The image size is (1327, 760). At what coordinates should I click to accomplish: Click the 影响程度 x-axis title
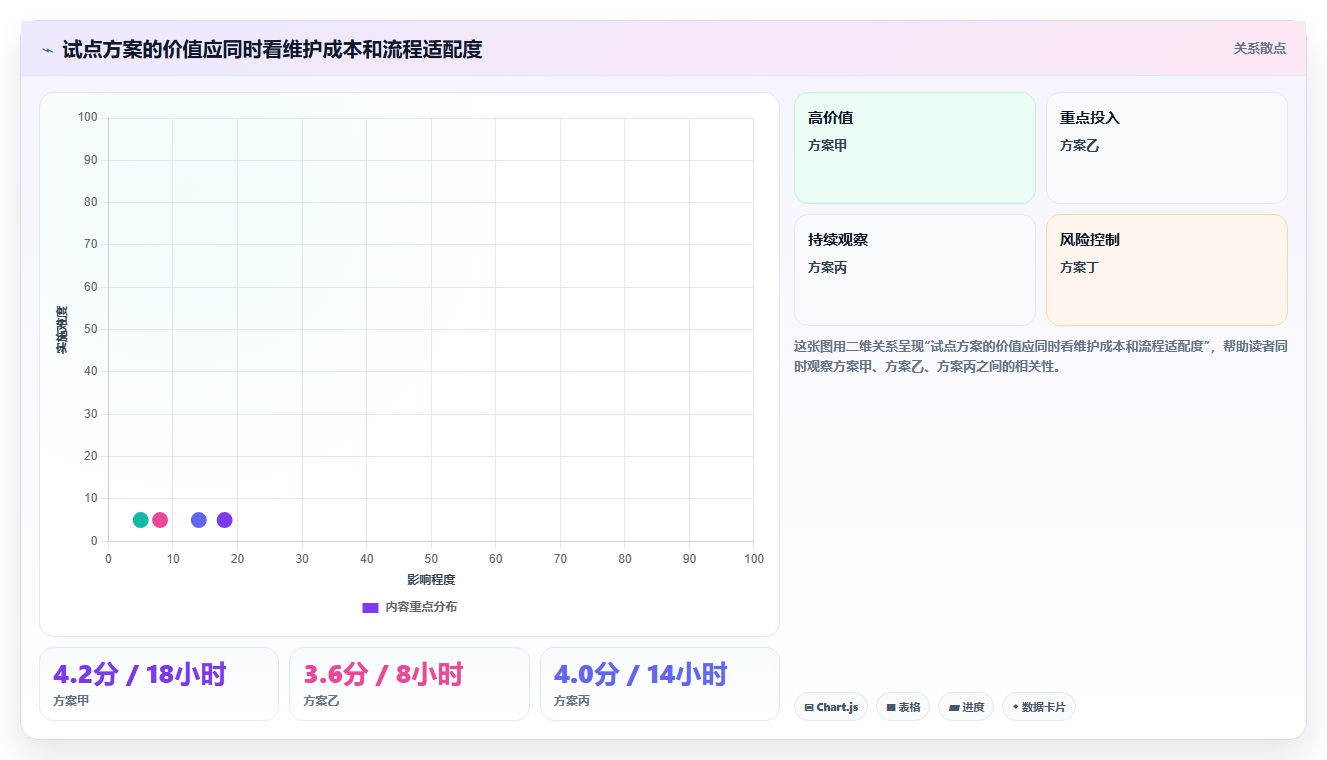(x=431, y=580)
